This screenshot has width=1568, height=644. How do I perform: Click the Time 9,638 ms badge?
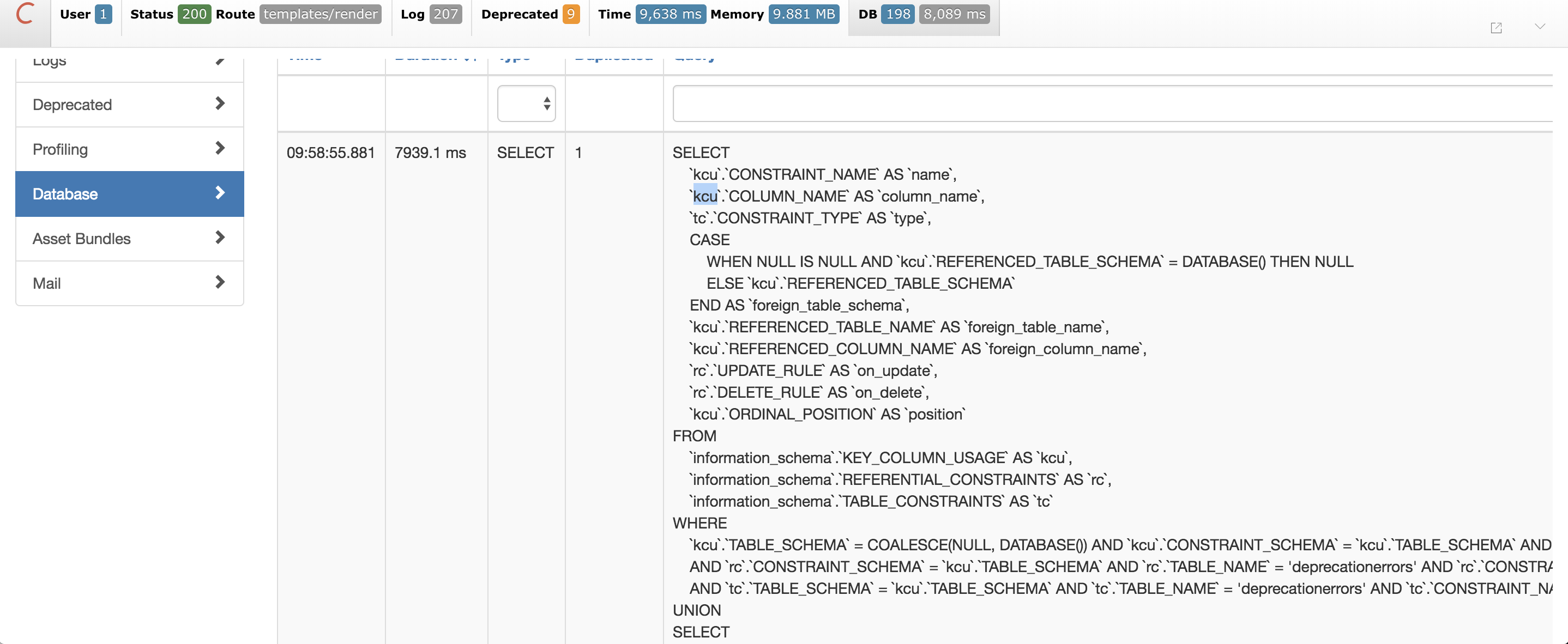tap(670, 14)
